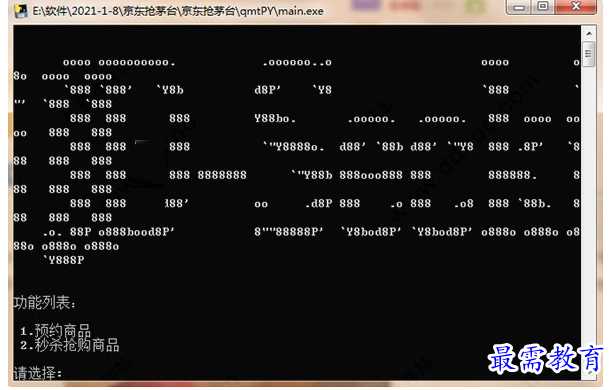Click the title bar path ending in main.exe

tap(178, 11)
